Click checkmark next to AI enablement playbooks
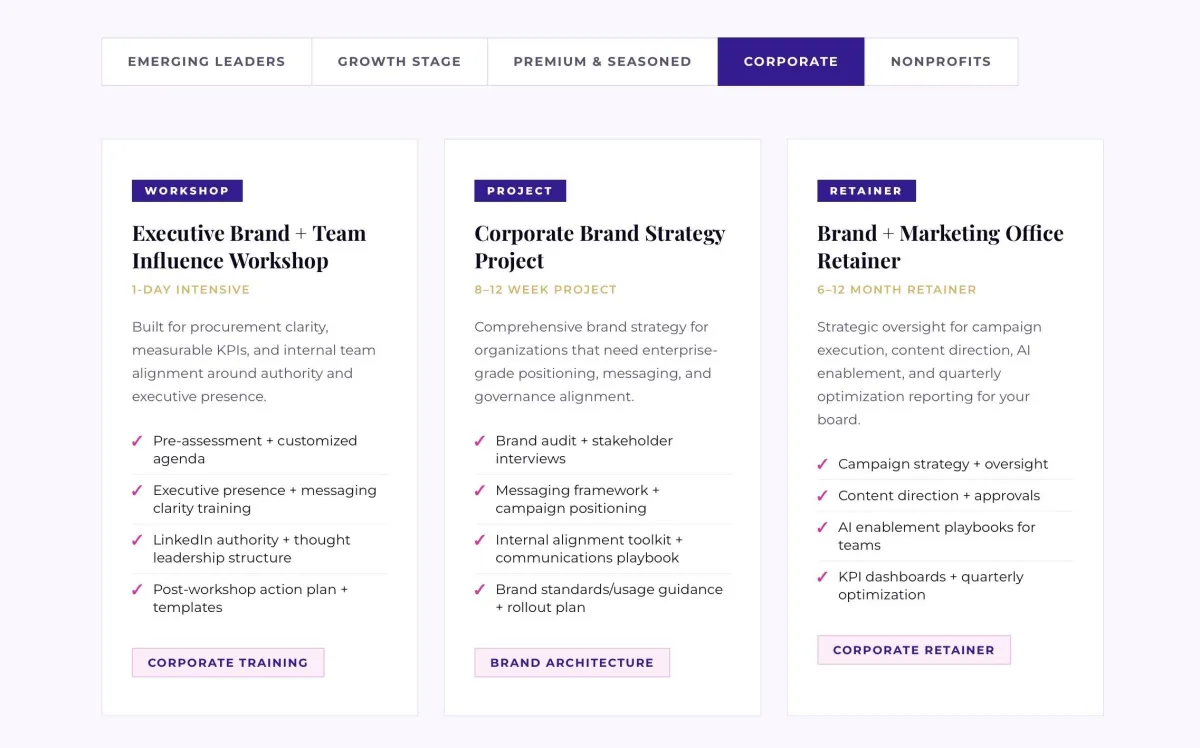The height and width of the screenshot is (748, 1200). (822, 527)
